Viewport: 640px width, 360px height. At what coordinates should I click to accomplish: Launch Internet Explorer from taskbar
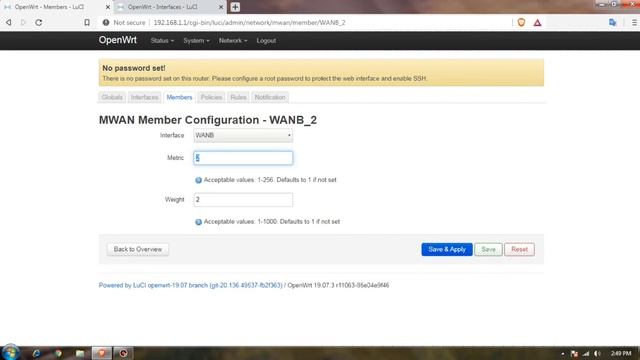36,353
